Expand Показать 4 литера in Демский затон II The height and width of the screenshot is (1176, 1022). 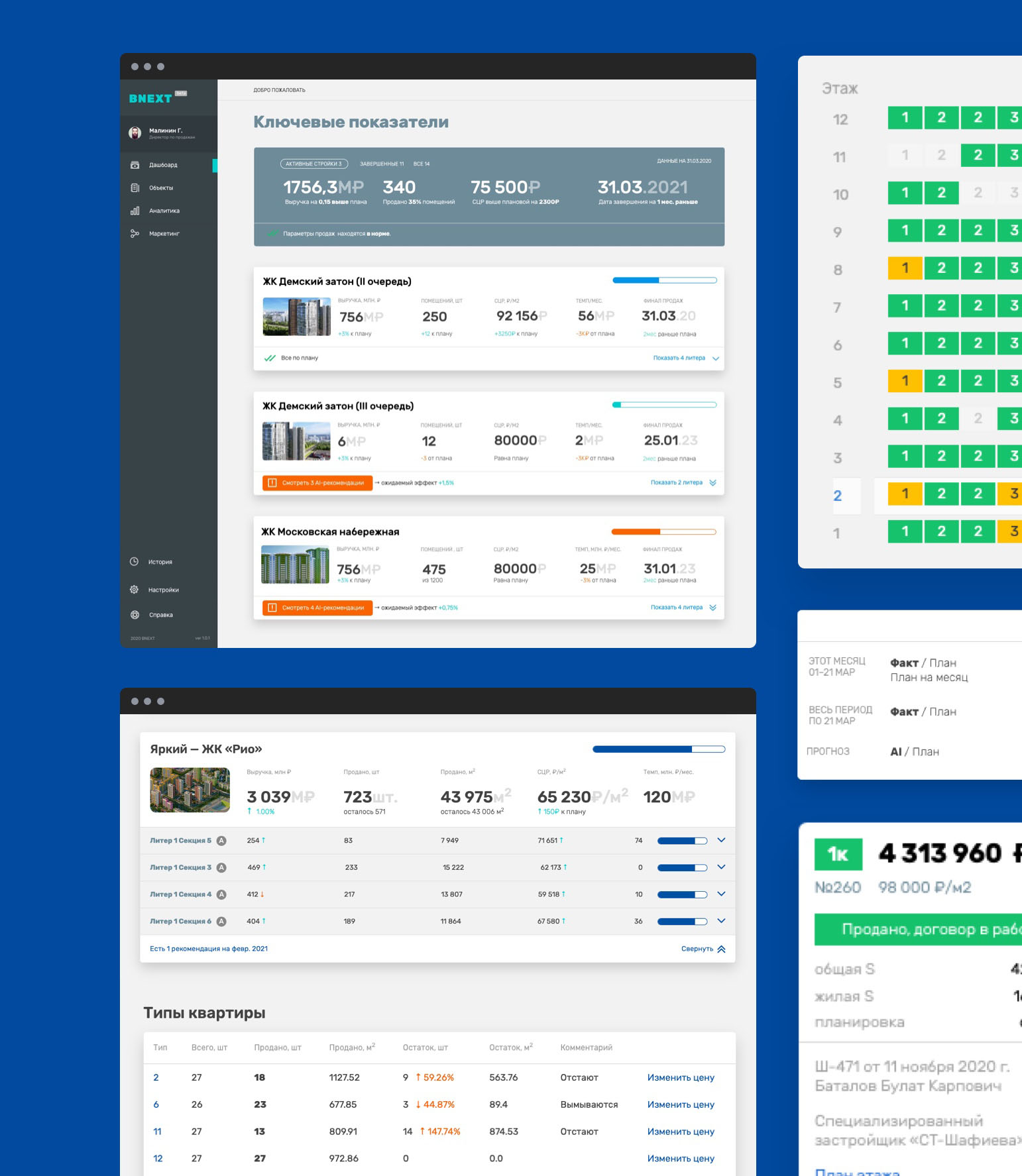[686, 358]
